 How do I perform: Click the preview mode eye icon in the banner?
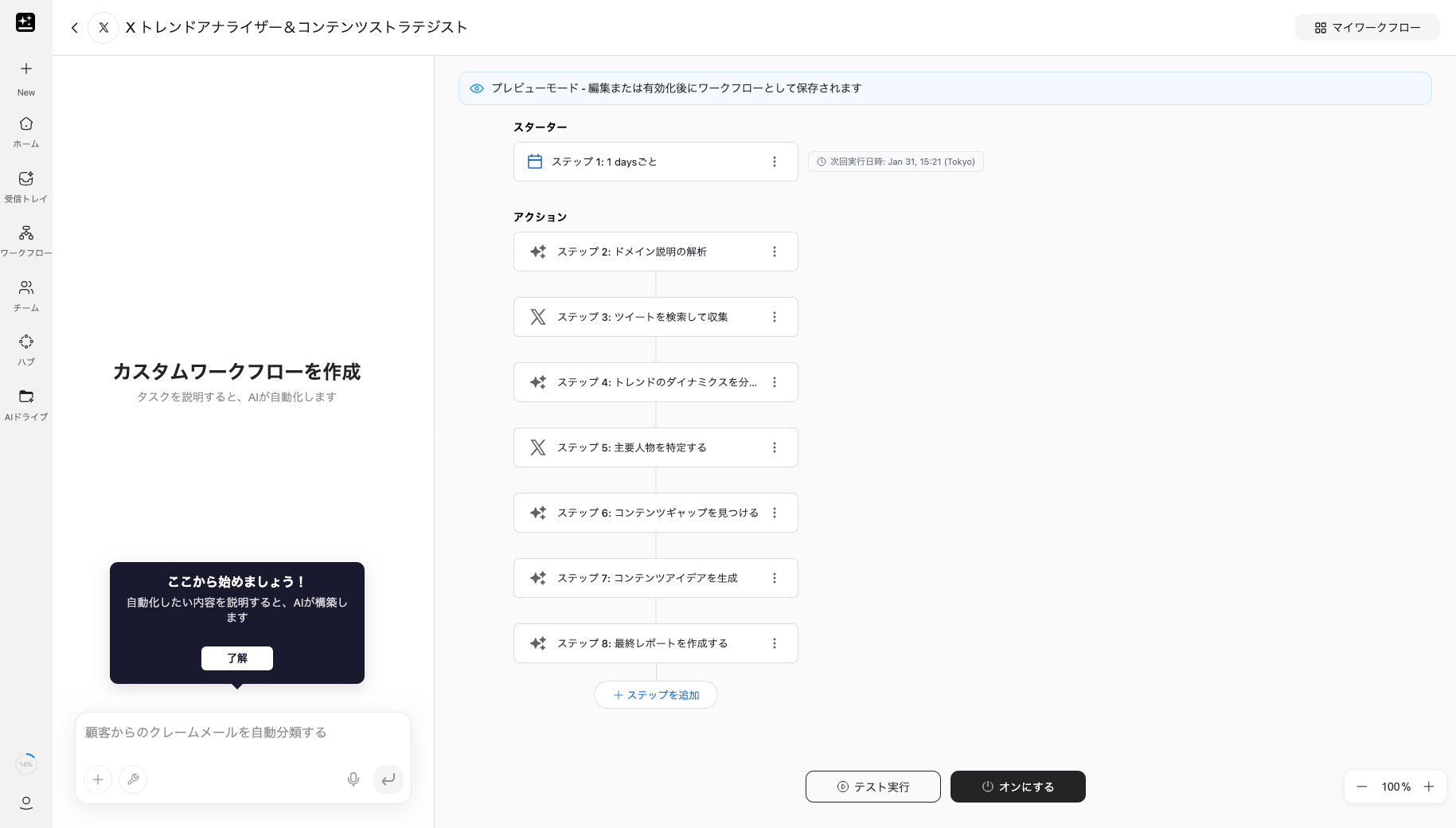pyautogui.click(x=477, y=88)
